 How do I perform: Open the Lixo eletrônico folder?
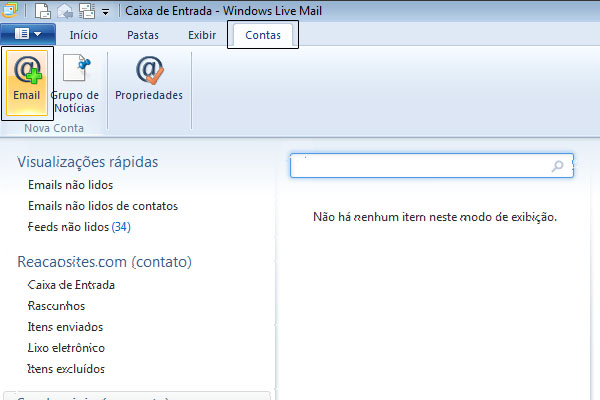tap(66, 348)
